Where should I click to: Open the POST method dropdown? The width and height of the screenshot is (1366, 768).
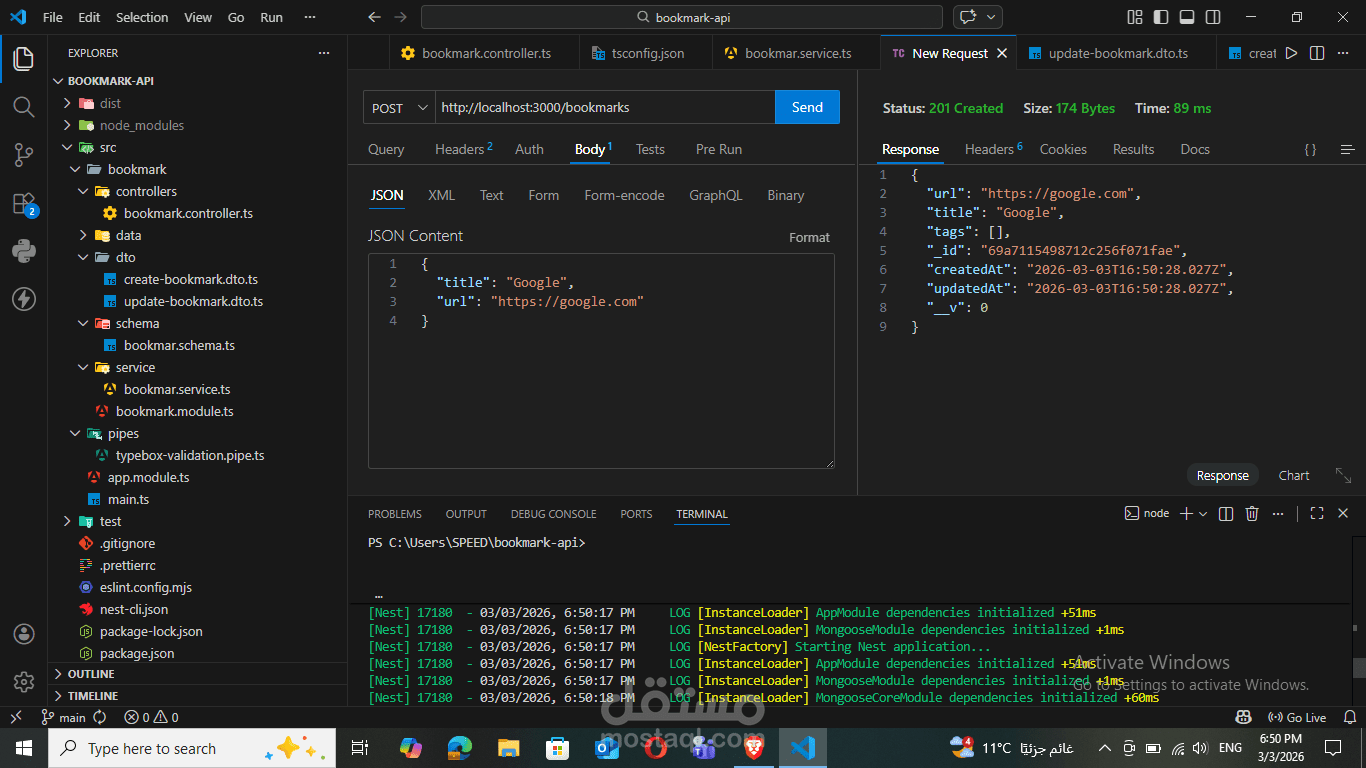pyautogui.click(x=398, y=107)
